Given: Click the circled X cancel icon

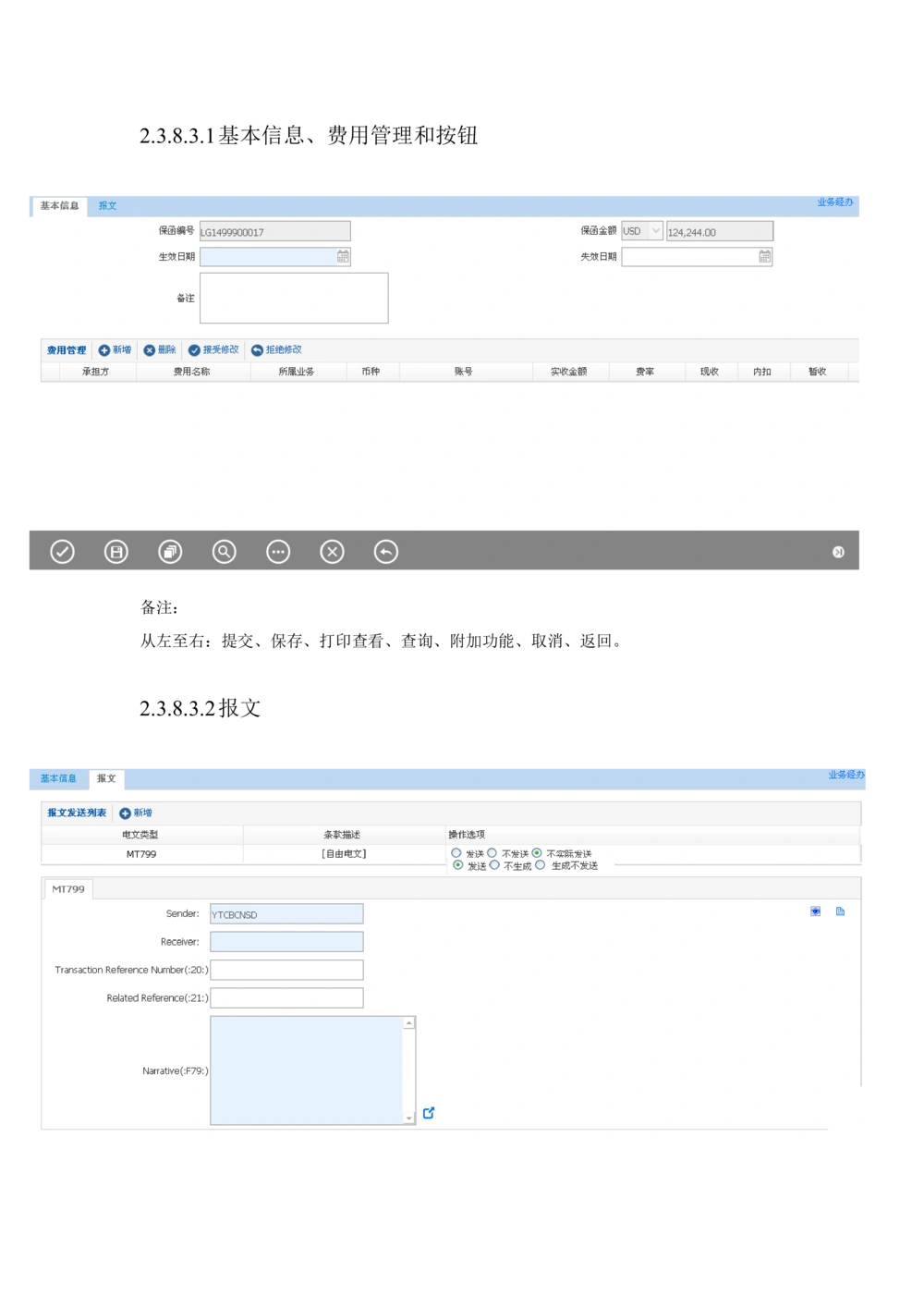Looking at the screenshot, I should [x=332, y=552].
